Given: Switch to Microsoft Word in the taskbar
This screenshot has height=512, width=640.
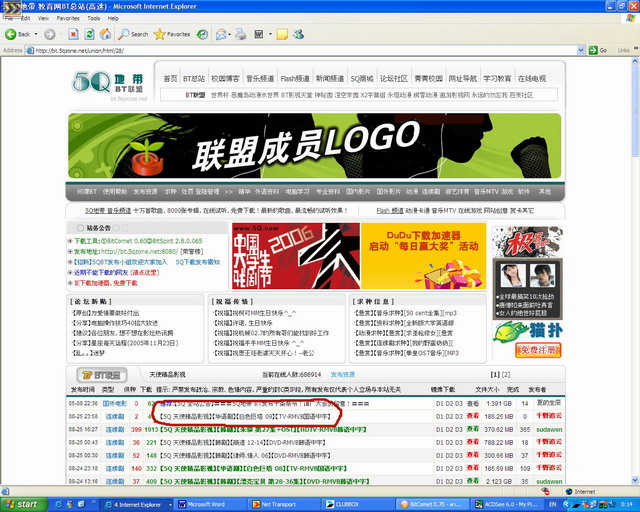Looking at the screenshot, I should (211, 504).
